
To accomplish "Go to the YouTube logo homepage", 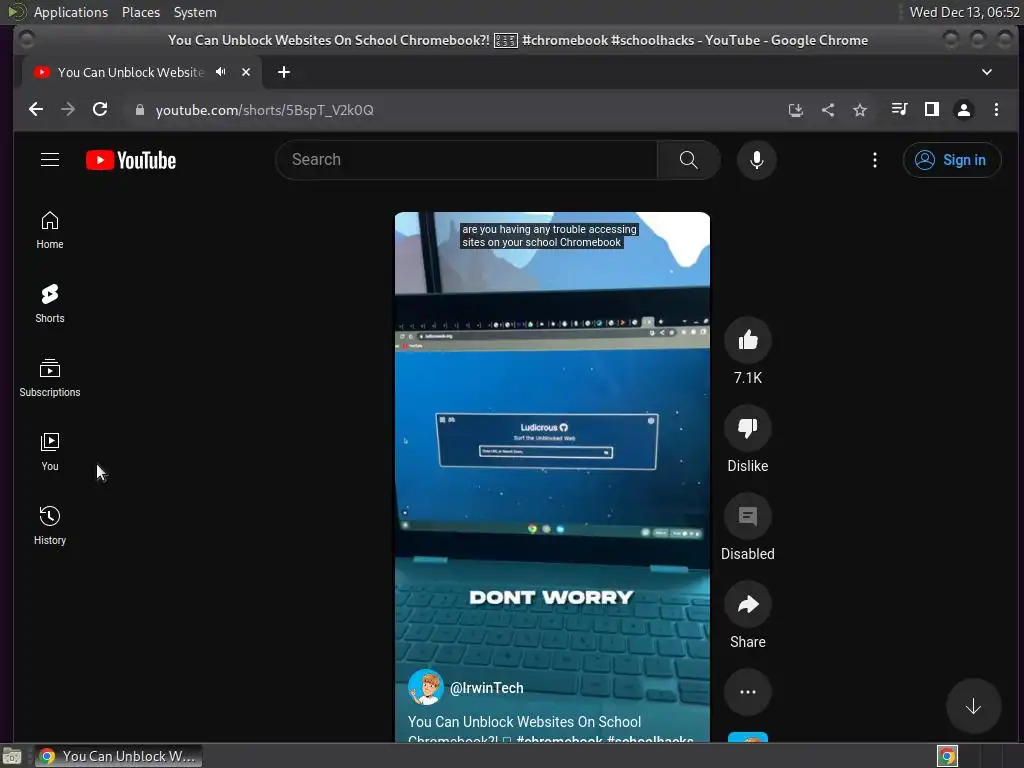I will point(131,160).
